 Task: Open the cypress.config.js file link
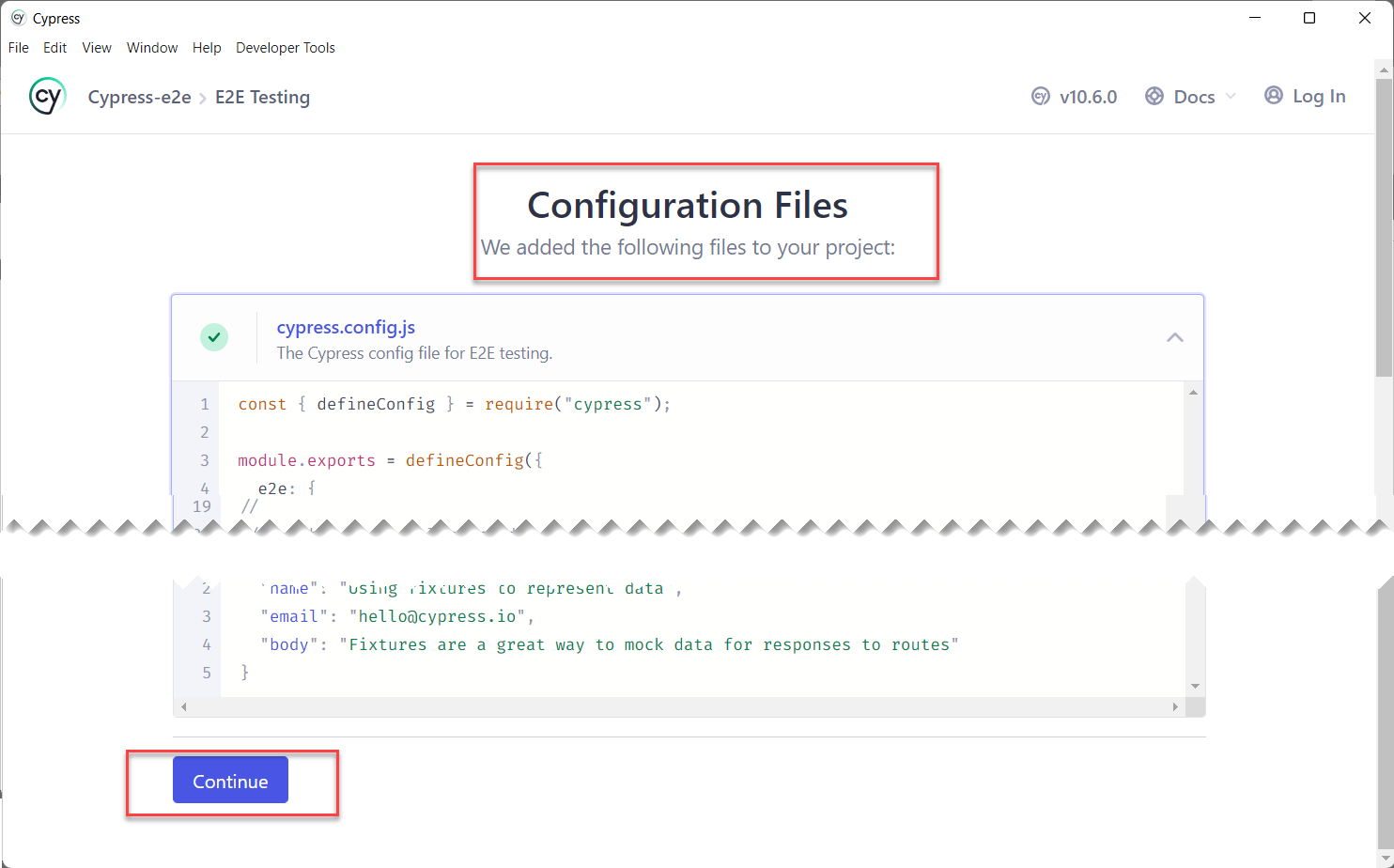tap(346, 327)
